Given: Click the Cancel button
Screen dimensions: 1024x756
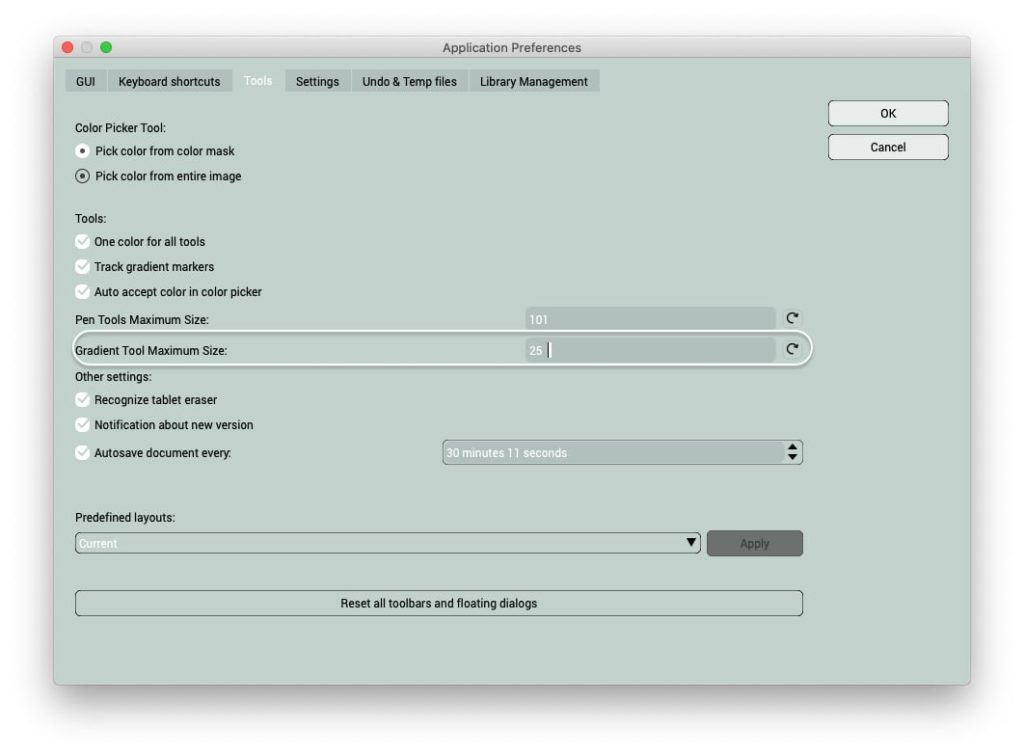Looking at the screenshot, I should [x=887, y=147].
